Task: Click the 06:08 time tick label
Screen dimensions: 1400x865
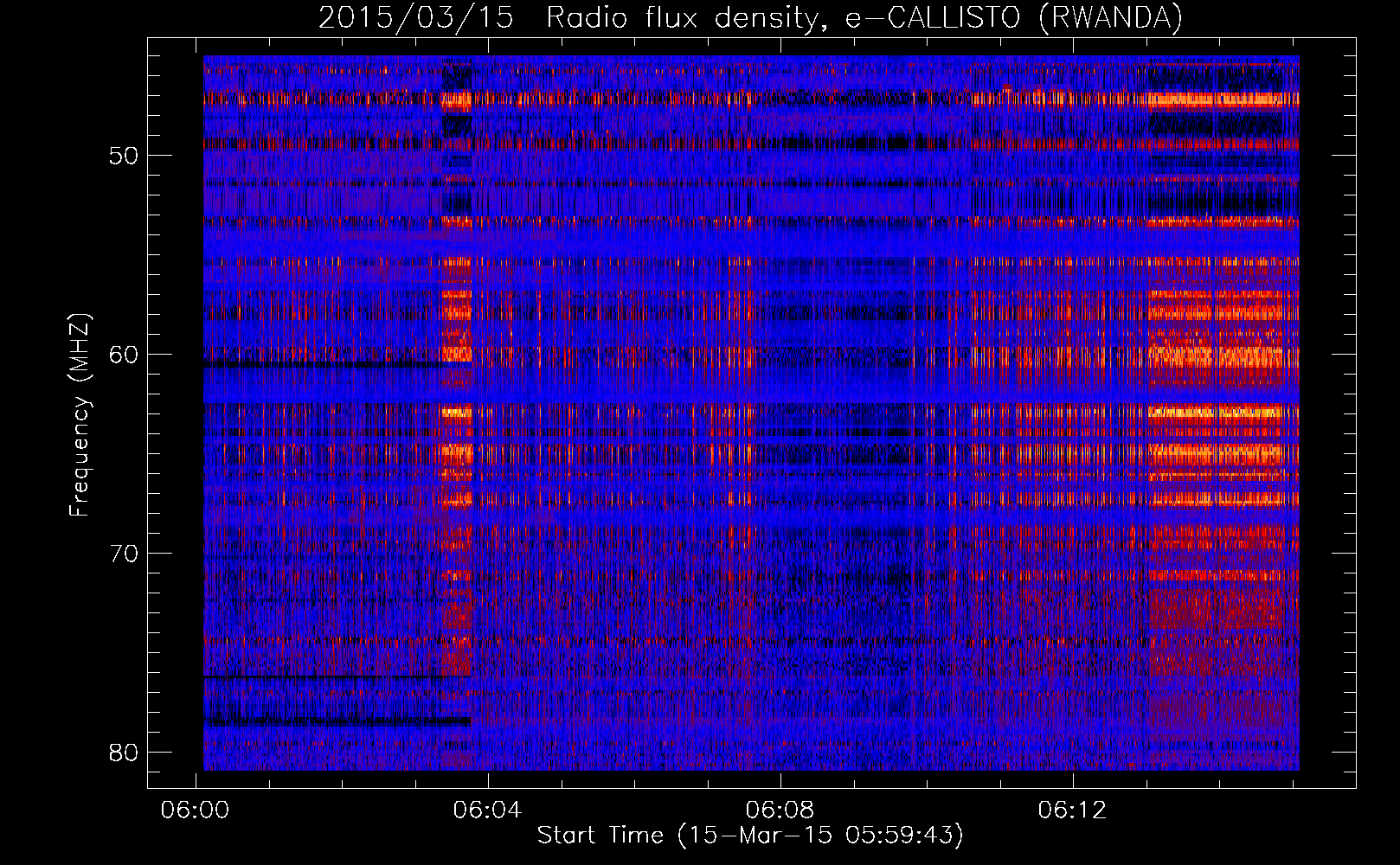Action: click(780, 810)
